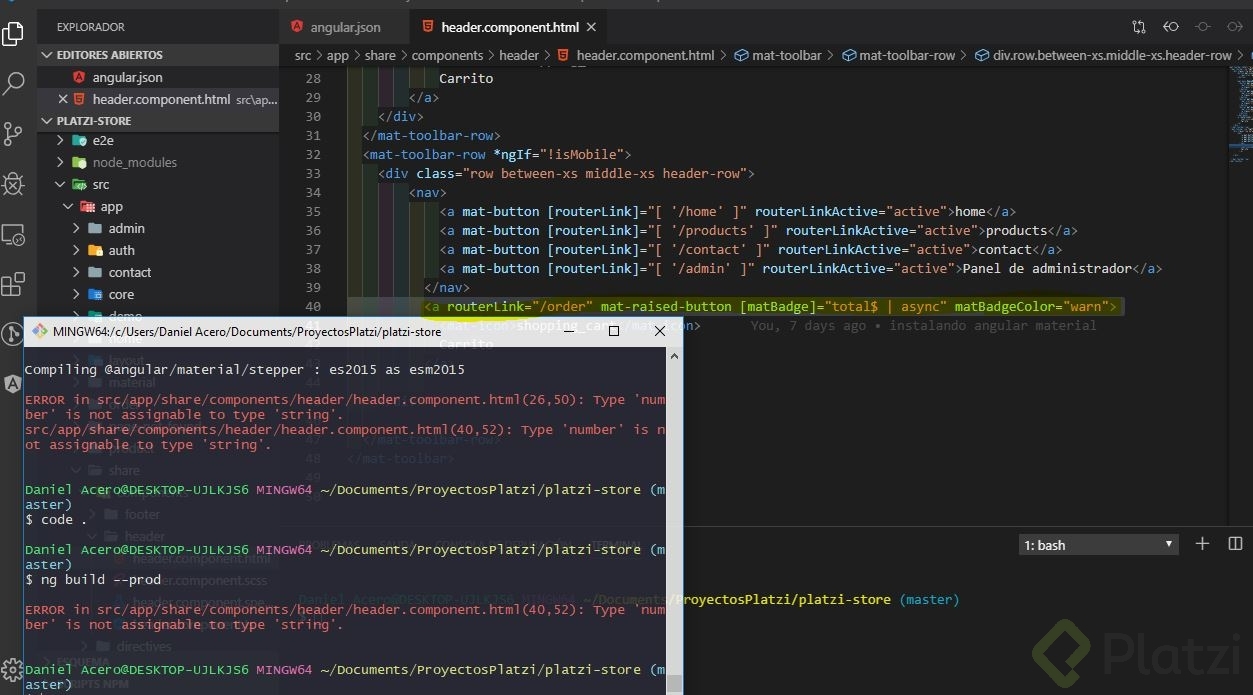Click the MINGW64 window title bar text
1253x695 pixels.
(x=247, y=331)
